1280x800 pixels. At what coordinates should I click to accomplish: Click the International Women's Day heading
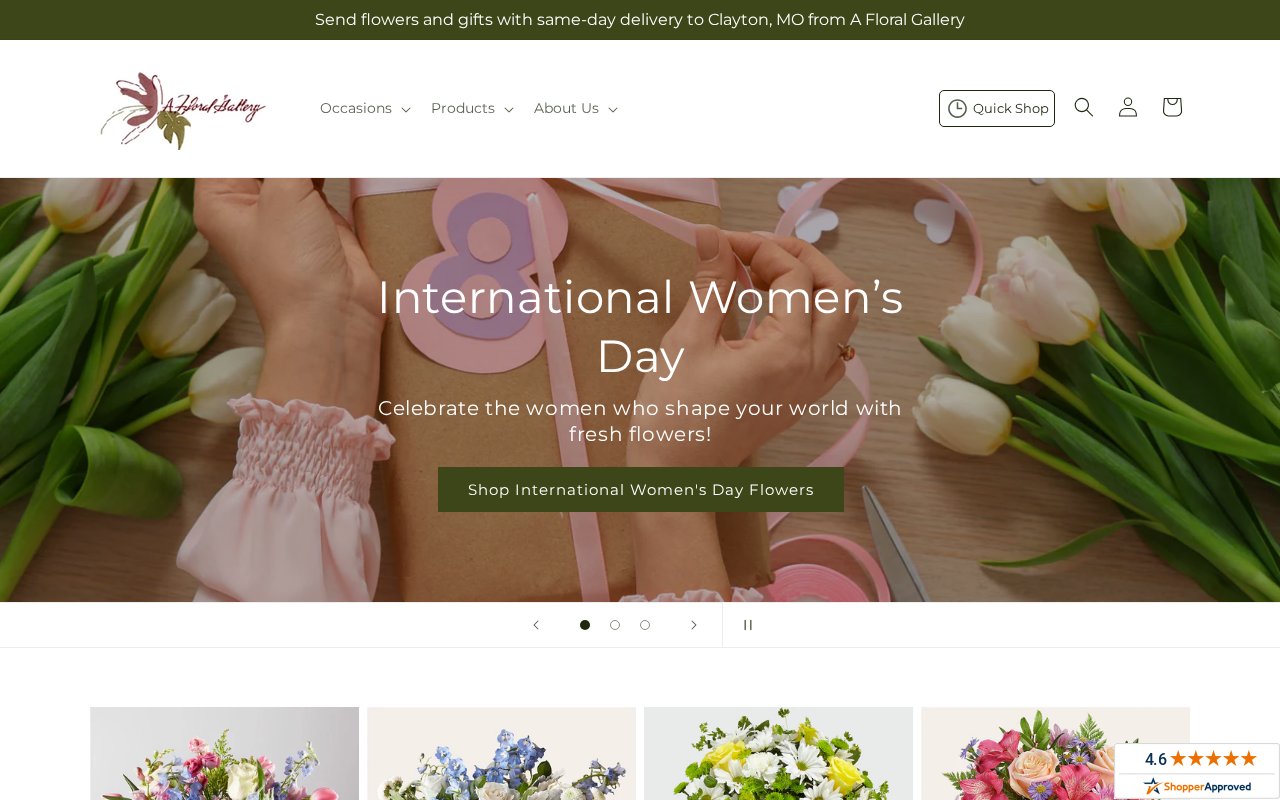click(x=640, y=326)
